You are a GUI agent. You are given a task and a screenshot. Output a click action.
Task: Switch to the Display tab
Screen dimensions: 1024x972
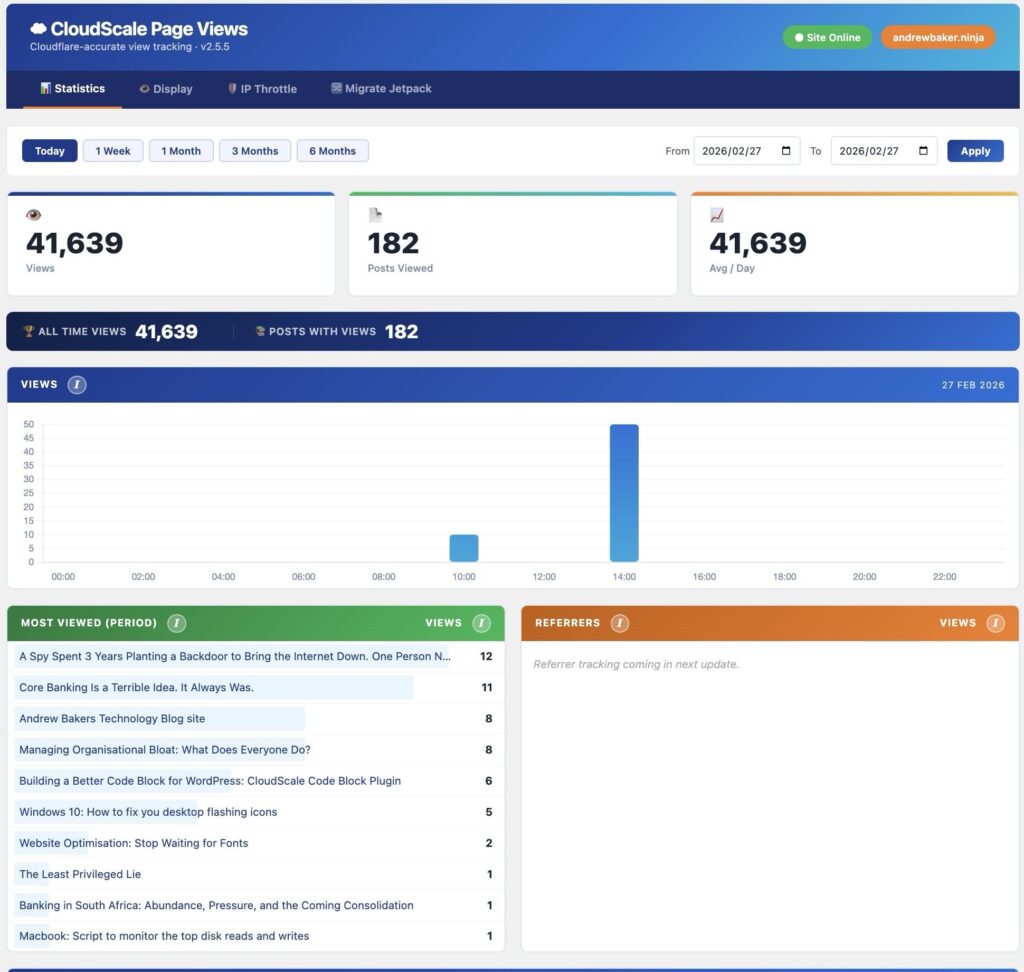tap(165, 88)
